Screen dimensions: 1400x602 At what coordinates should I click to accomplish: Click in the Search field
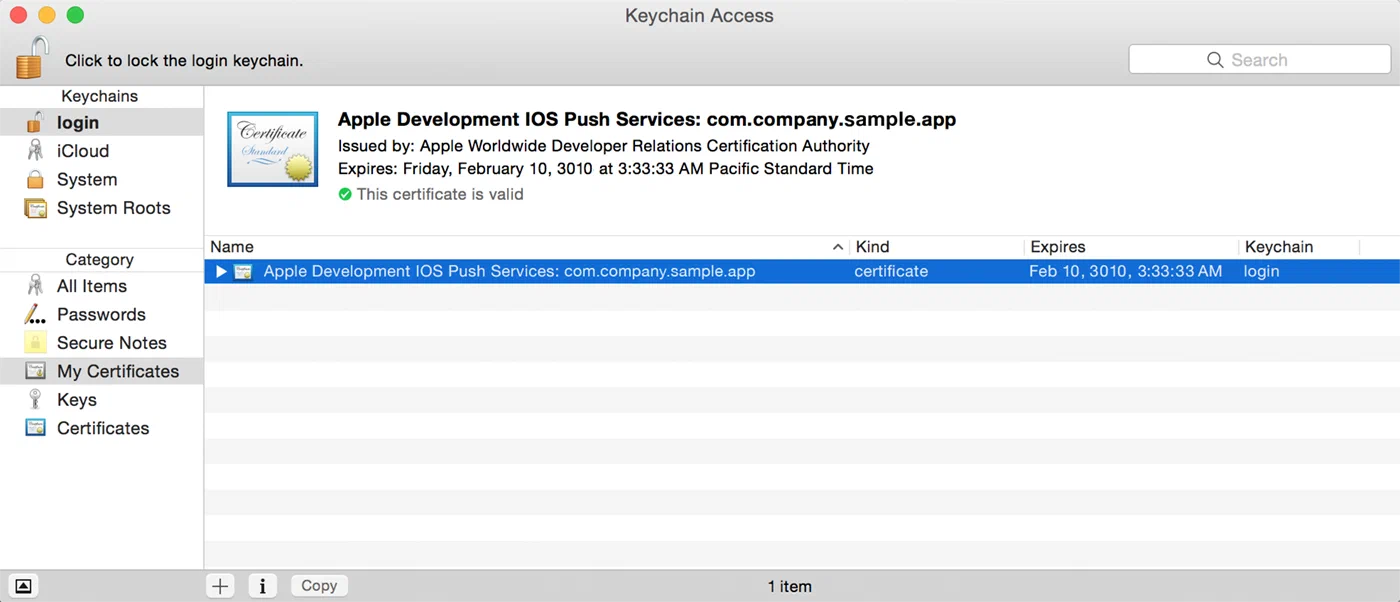[1258, 60]
